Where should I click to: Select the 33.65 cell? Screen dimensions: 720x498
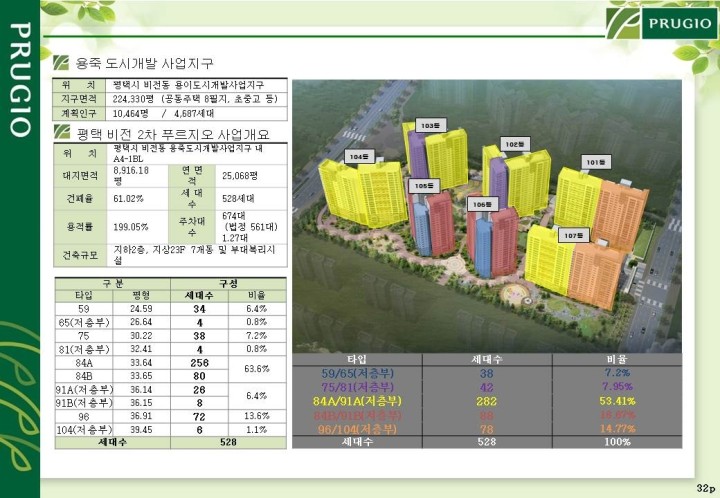141,376
